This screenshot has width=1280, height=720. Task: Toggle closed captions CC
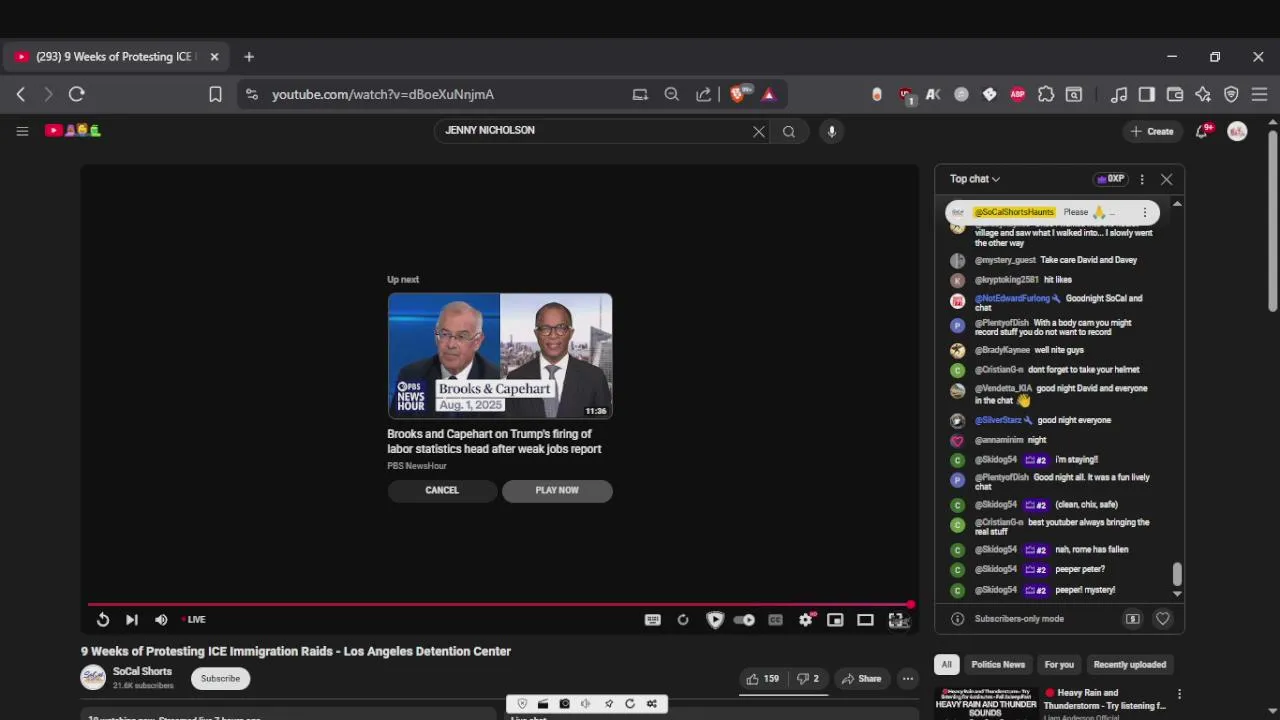click(x=775, y=620)
